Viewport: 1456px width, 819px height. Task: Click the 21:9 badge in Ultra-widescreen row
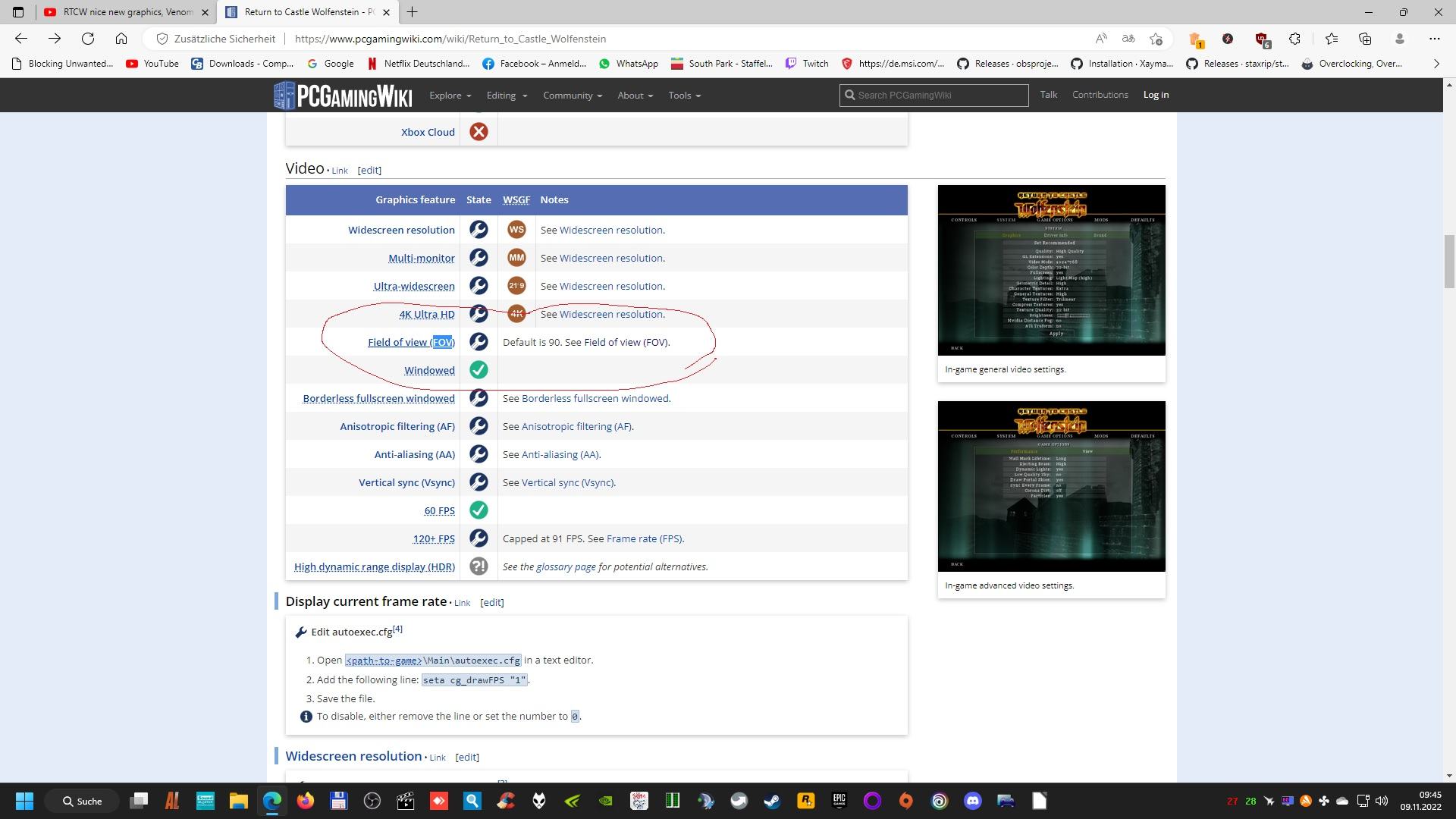pyautogui.click(x=516, y=286)
